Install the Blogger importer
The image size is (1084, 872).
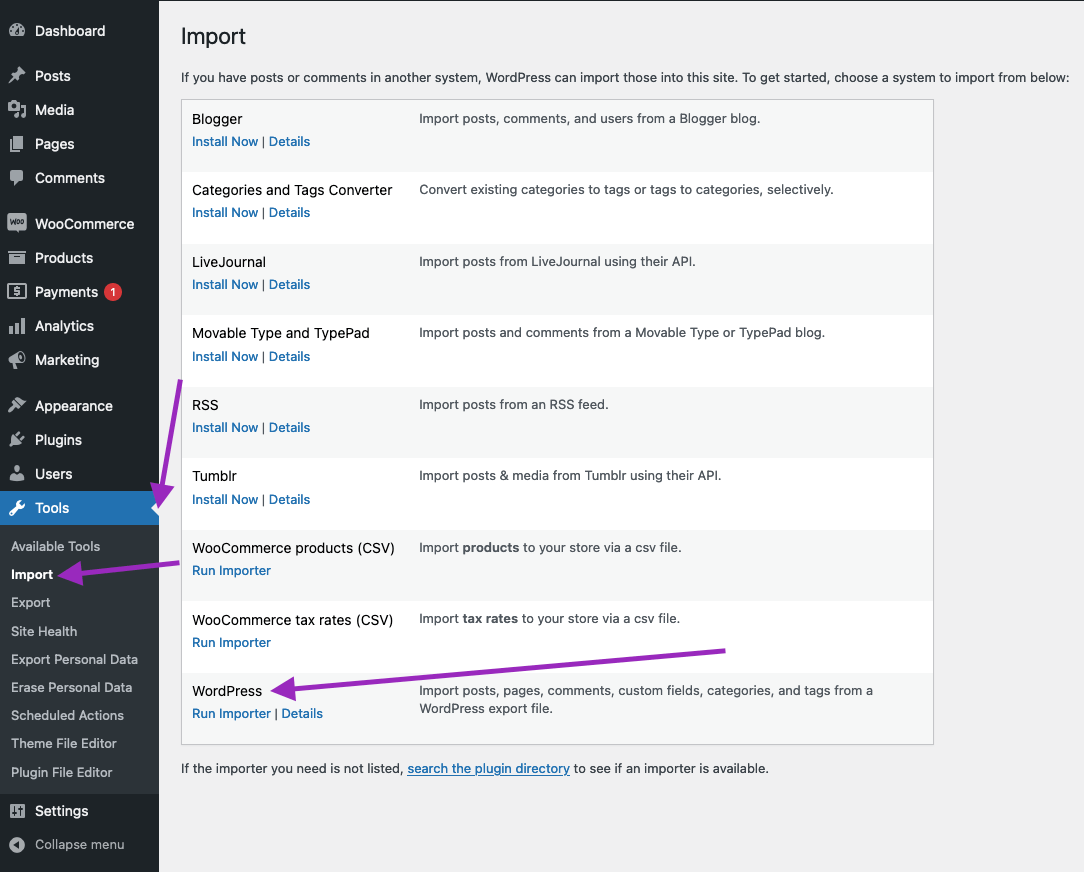225,141
